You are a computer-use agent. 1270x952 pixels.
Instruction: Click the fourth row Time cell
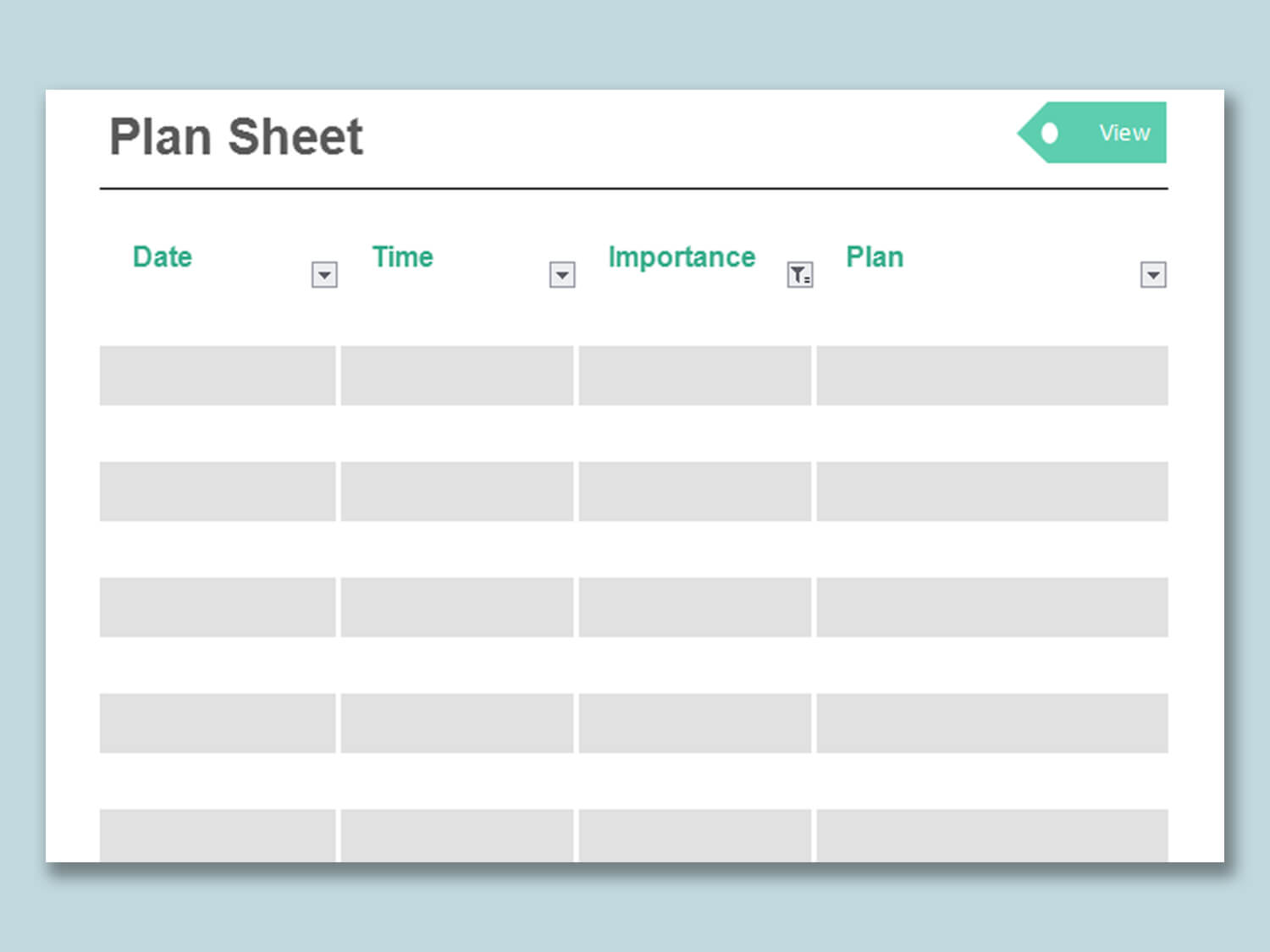click(x=457, y=723)
